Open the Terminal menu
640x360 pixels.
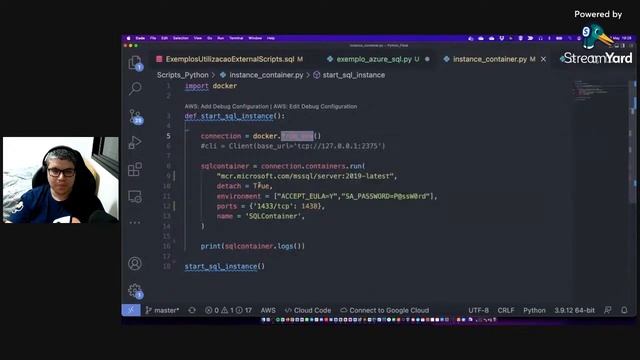point(236,38)
